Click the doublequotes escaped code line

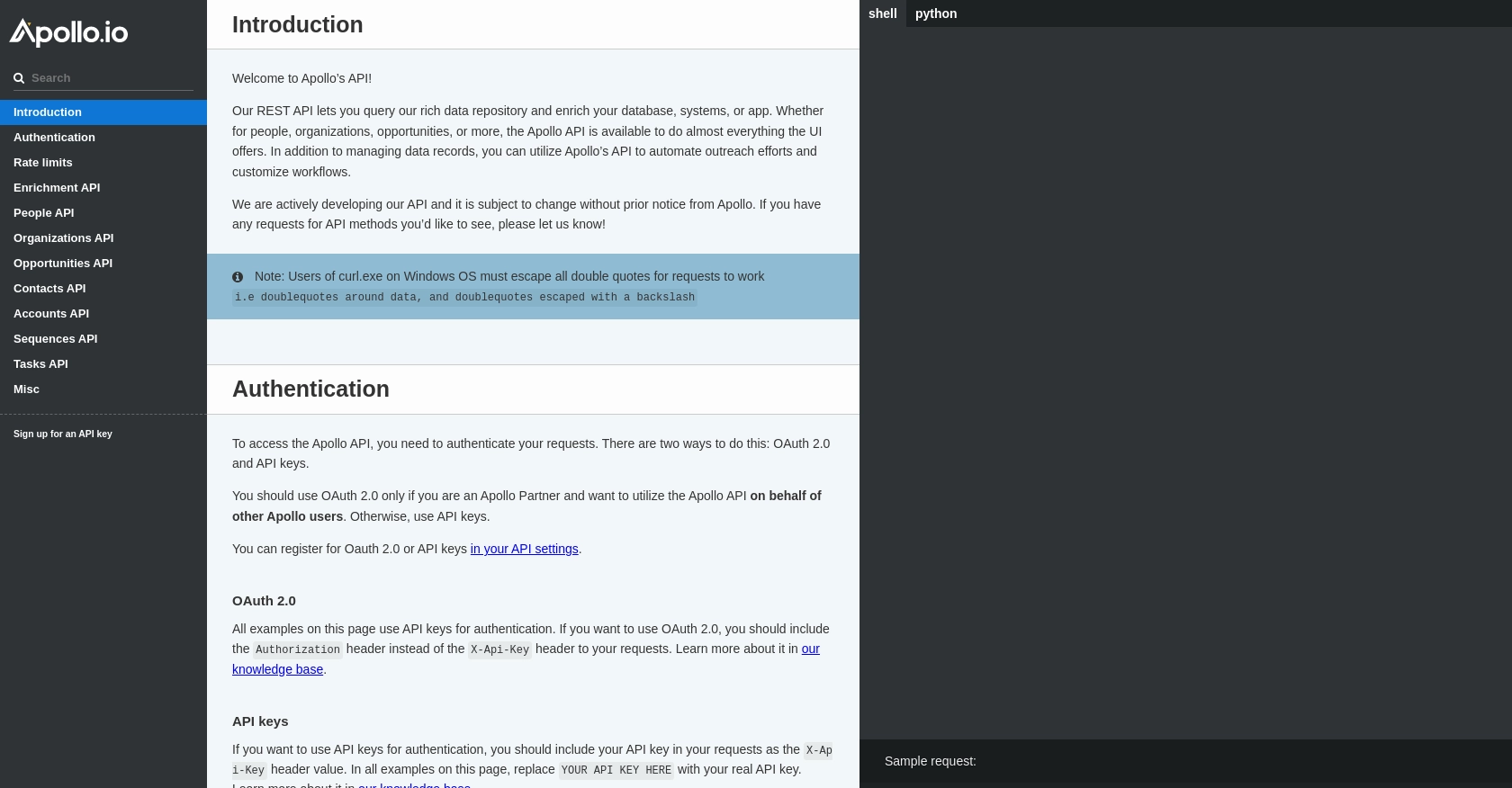464,297
